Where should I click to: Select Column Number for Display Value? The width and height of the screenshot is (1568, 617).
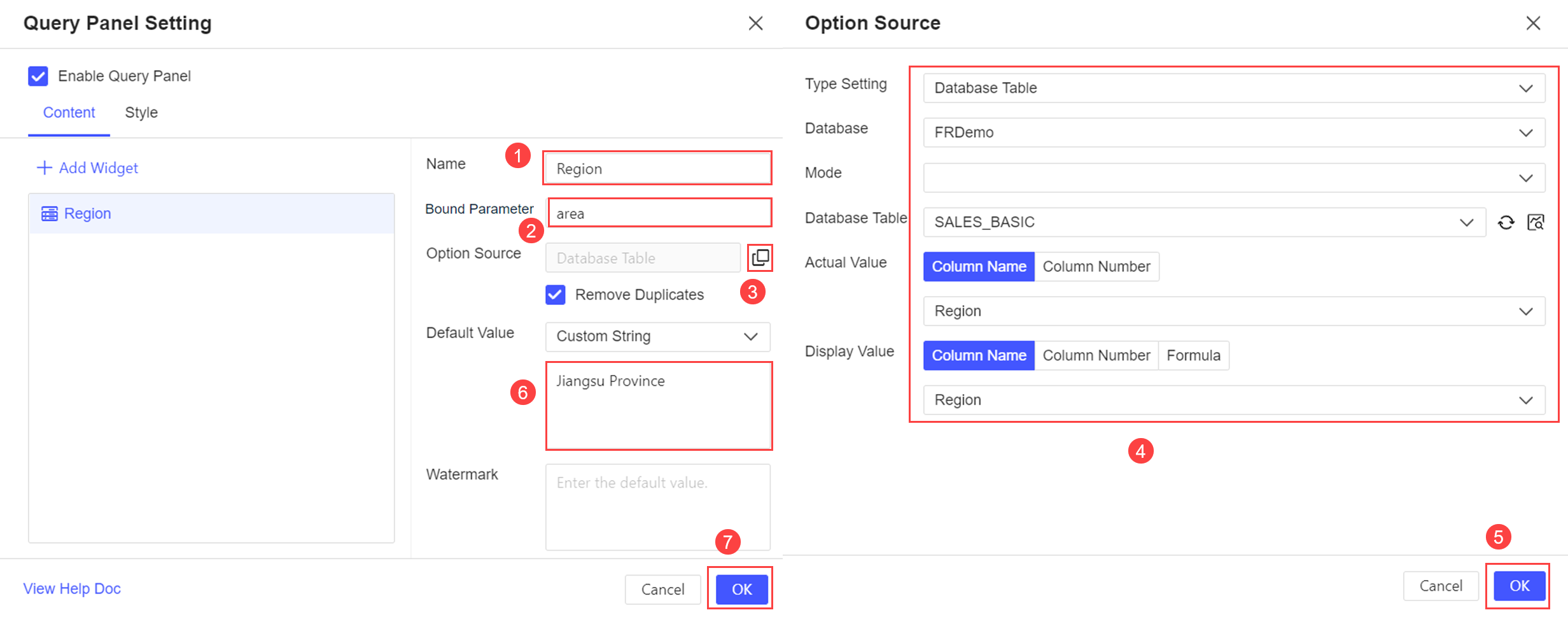point(1096,355)
